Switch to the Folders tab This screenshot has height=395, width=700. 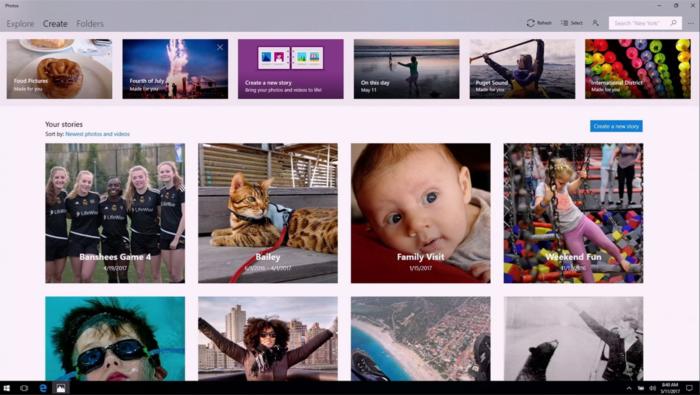(90, 24)
